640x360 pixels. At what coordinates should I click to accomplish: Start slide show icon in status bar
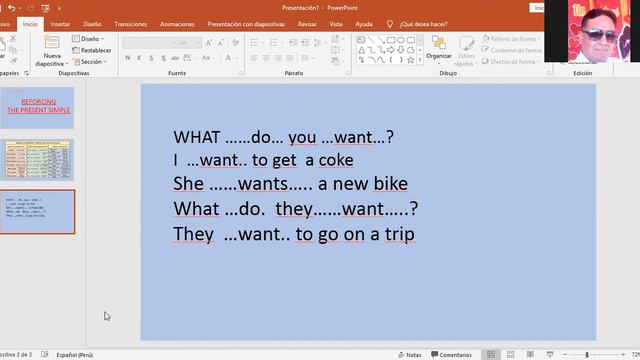550,355
